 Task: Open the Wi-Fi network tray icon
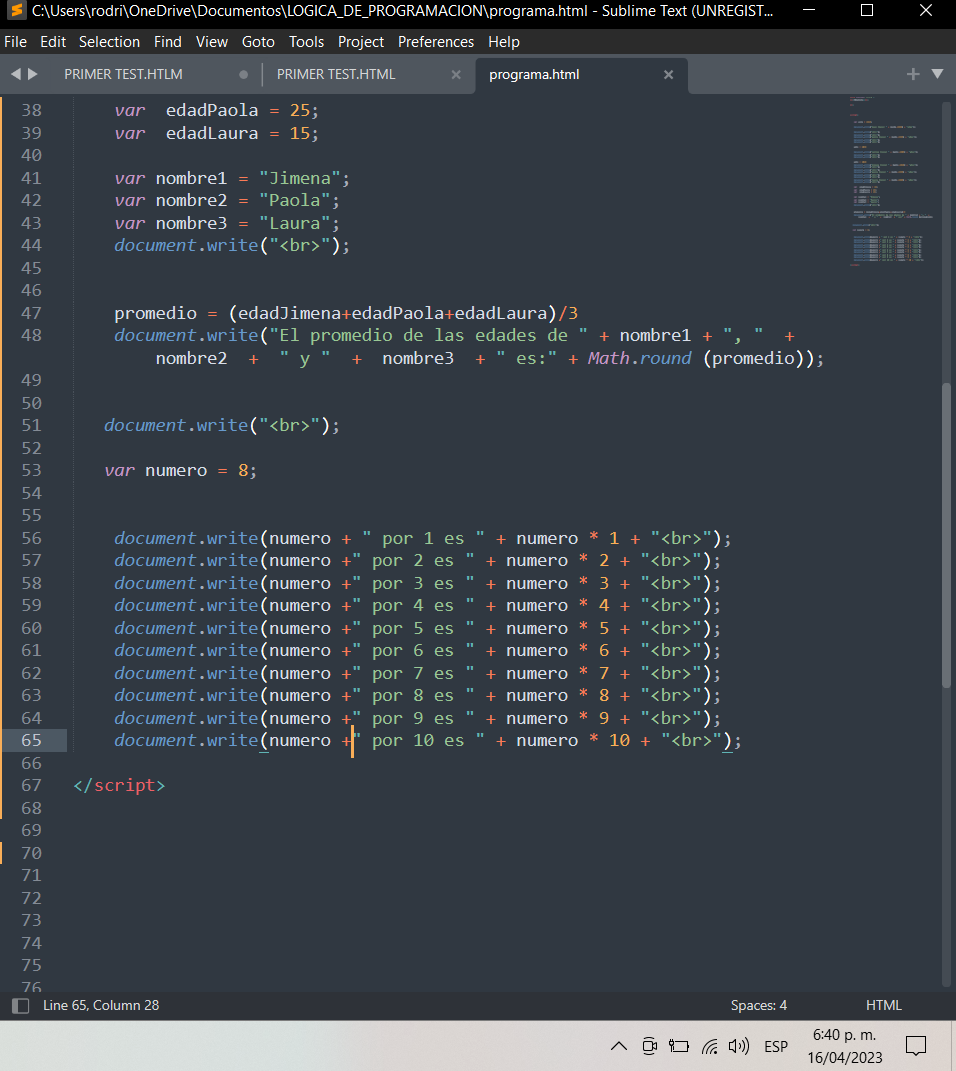coord(710,1046)
